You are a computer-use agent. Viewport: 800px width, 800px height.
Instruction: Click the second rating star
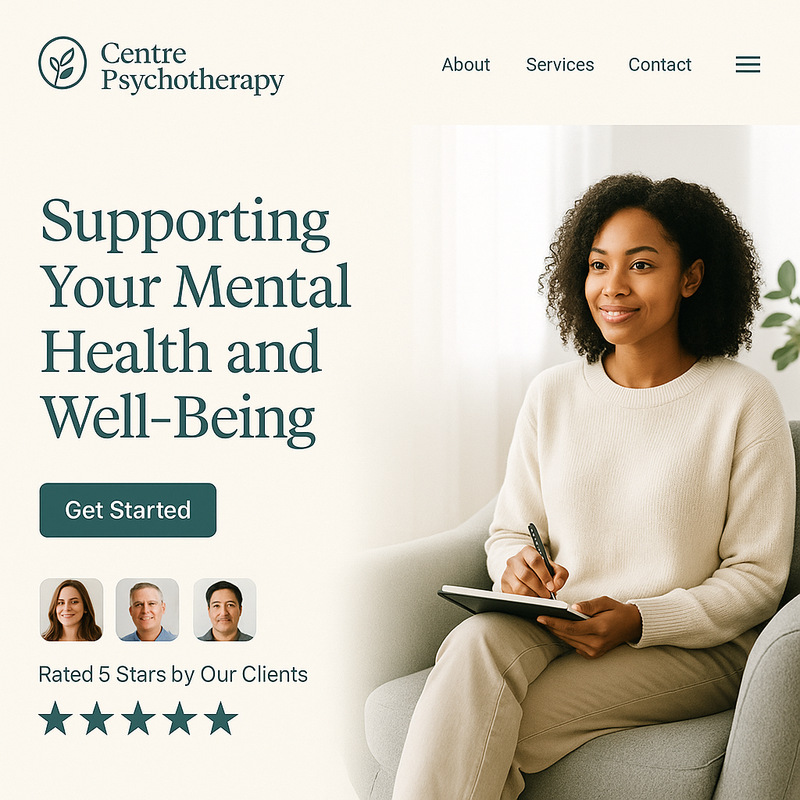click(x=96, y=718)
